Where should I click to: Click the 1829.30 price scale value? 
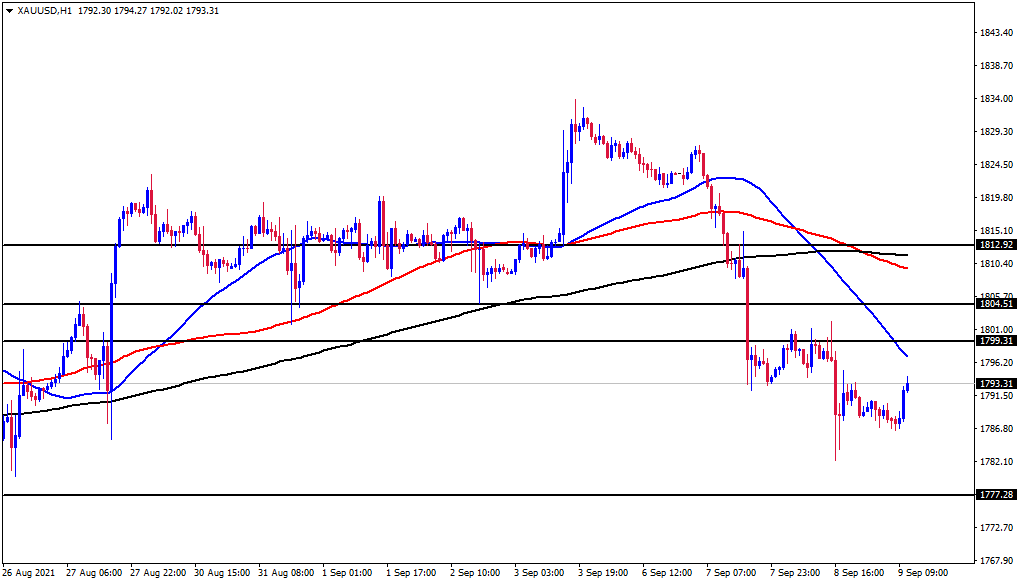(997, 131)
